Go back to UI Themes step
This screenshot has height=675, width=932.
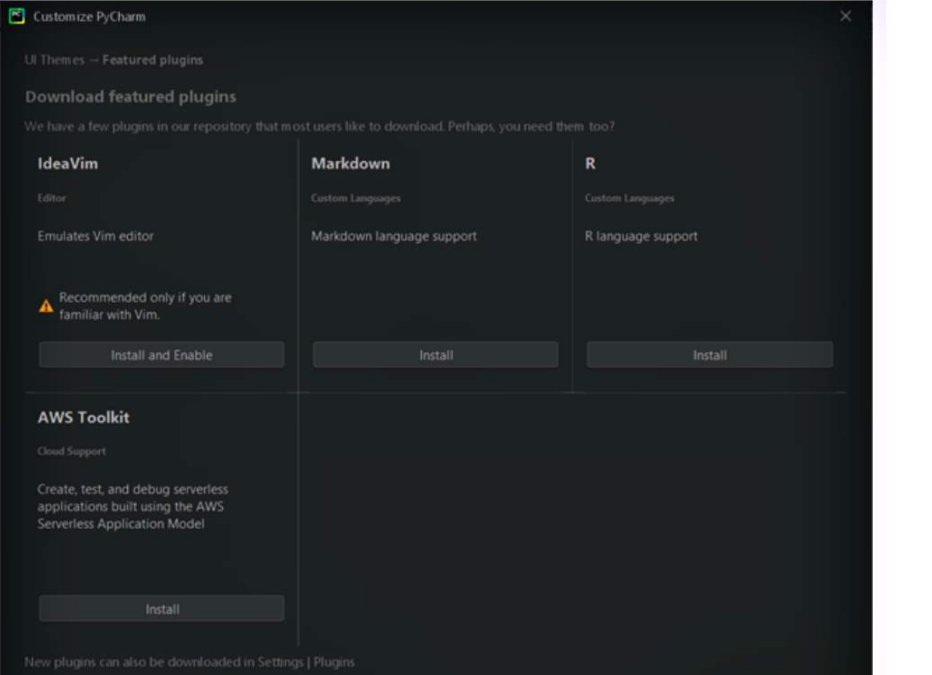point(55,60)
